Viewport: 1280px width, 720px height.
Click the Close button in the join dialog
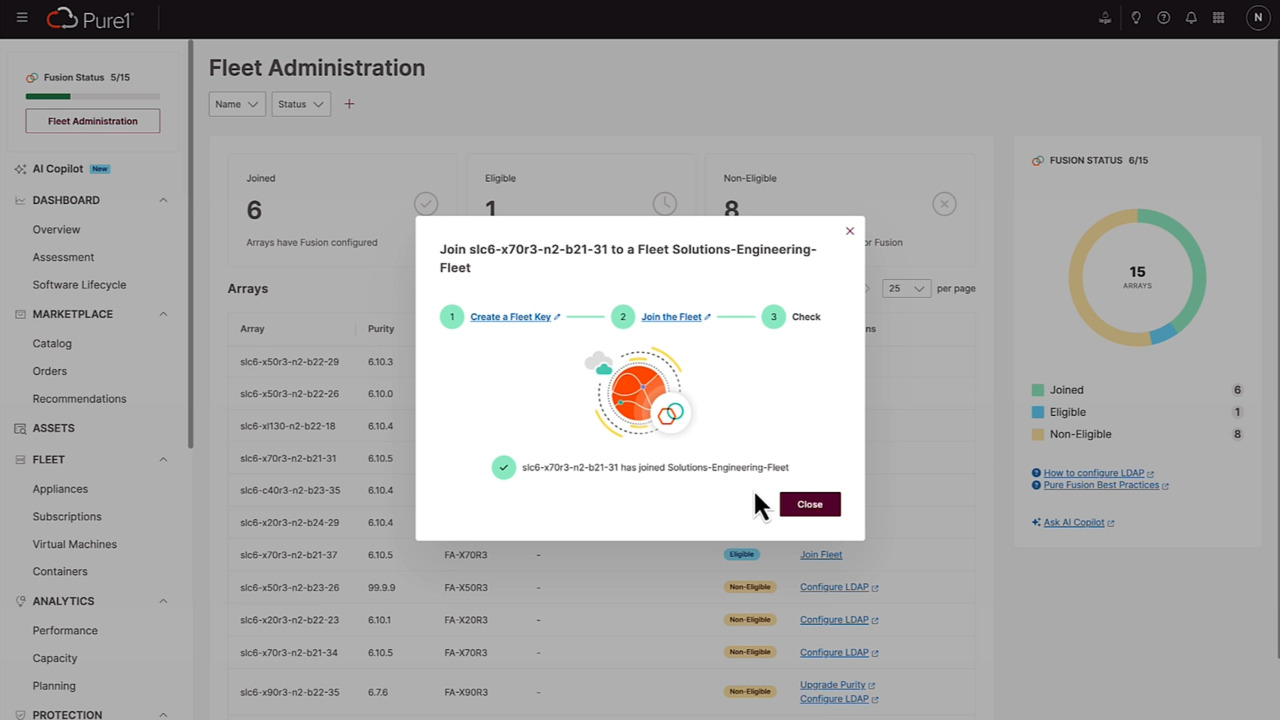[810, 504]
